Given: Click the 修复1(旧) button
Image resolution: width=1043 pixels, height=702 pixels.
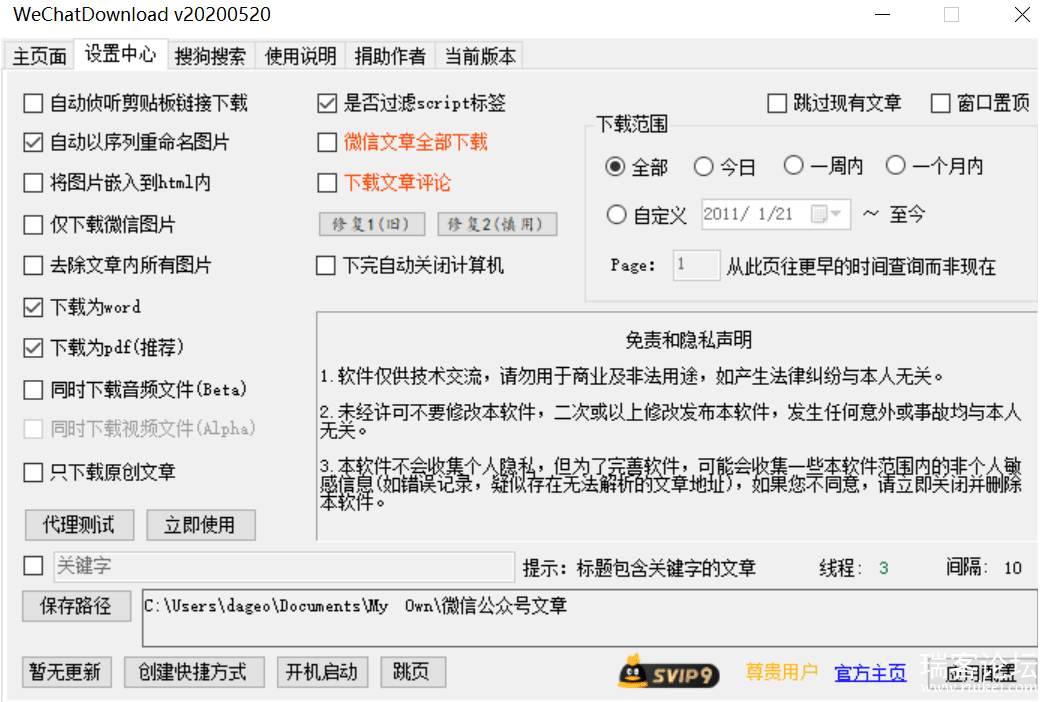Looking at the screenshot, I should point(372,224).
